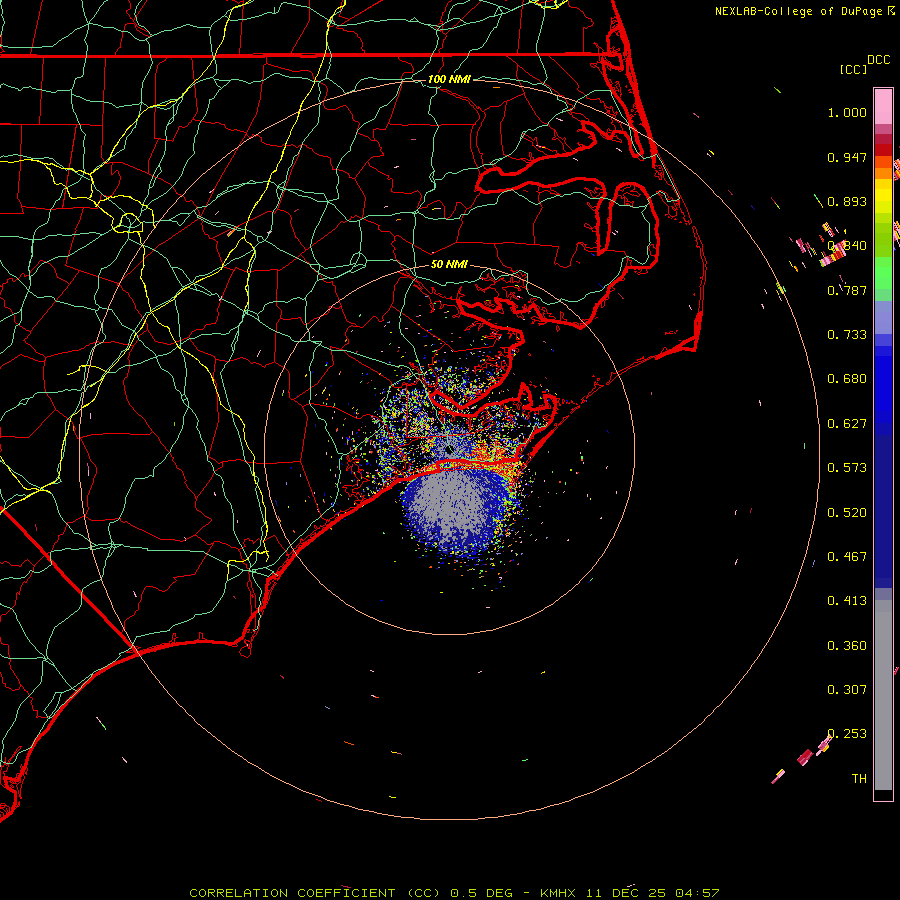900x900 pixels.
Task: Click the 0.893 legend value
Action: 847,201
